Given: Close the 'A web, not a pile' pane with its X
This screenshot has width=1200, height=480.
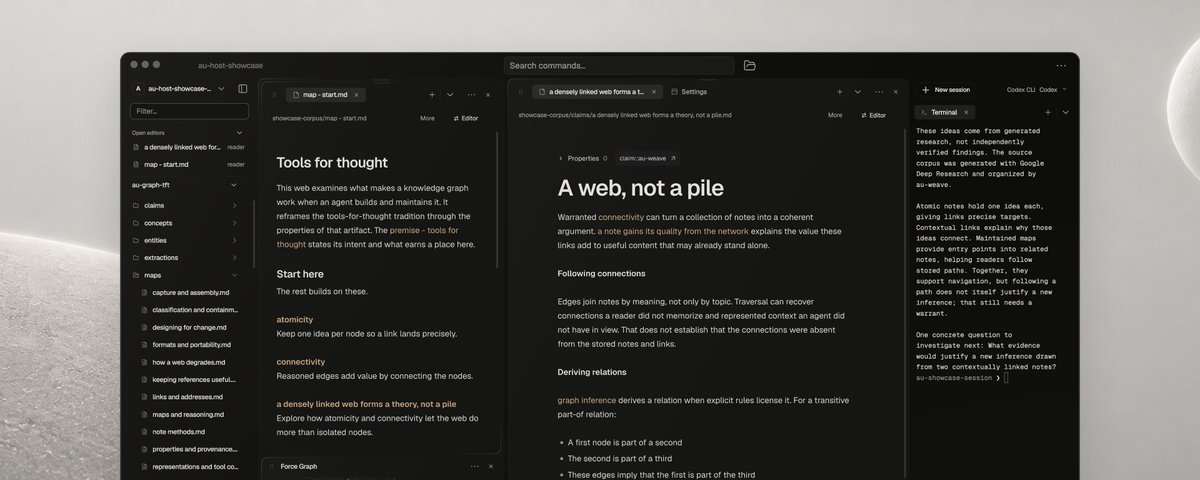Looking at the screenshot, I should pos(895,91).
